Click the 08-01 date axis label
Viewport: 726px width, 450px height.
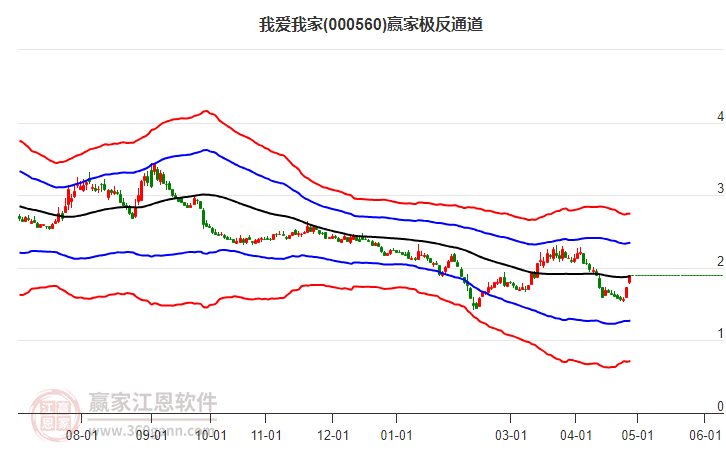(x=81, y=435)
